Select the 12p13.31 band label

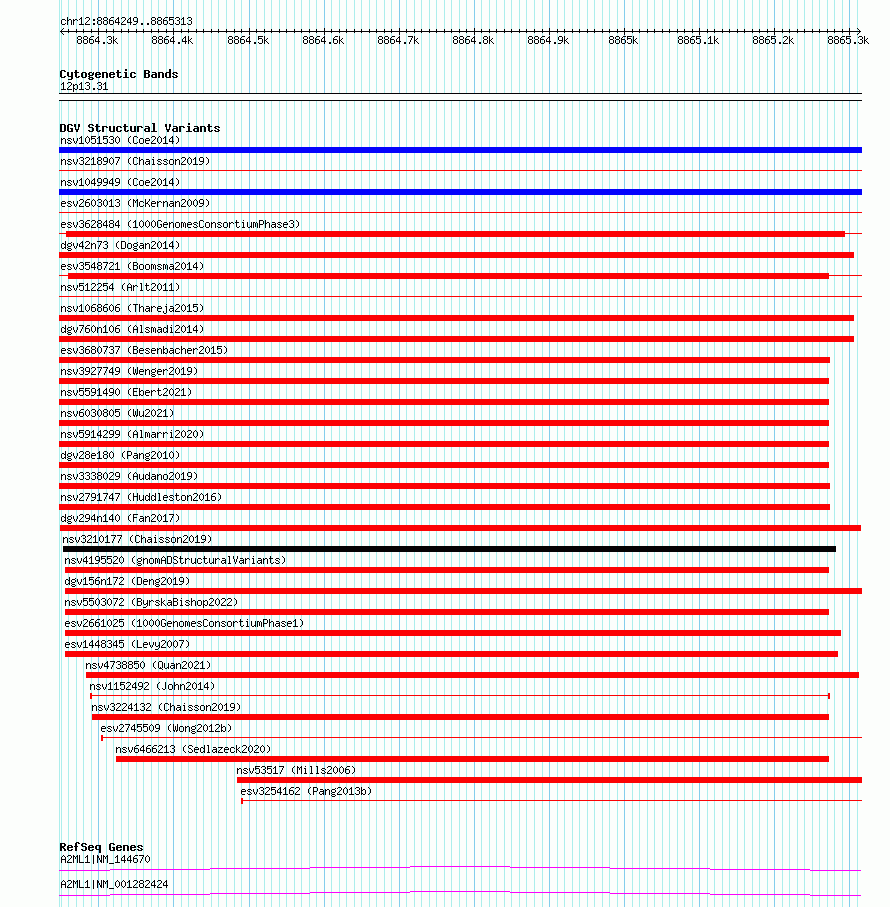[84, 87]
